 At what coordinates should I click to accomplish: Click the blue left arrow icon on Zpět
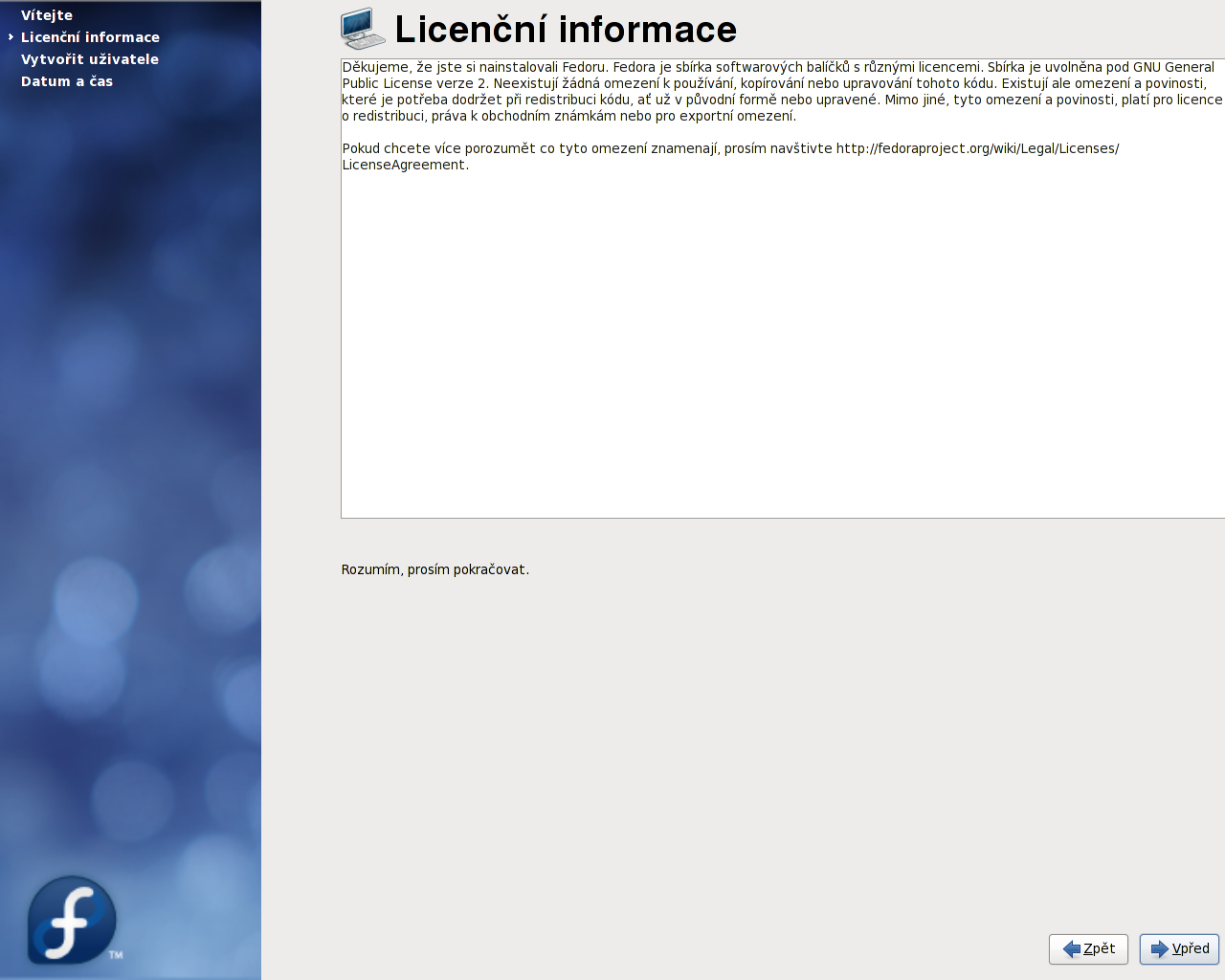1072,949
